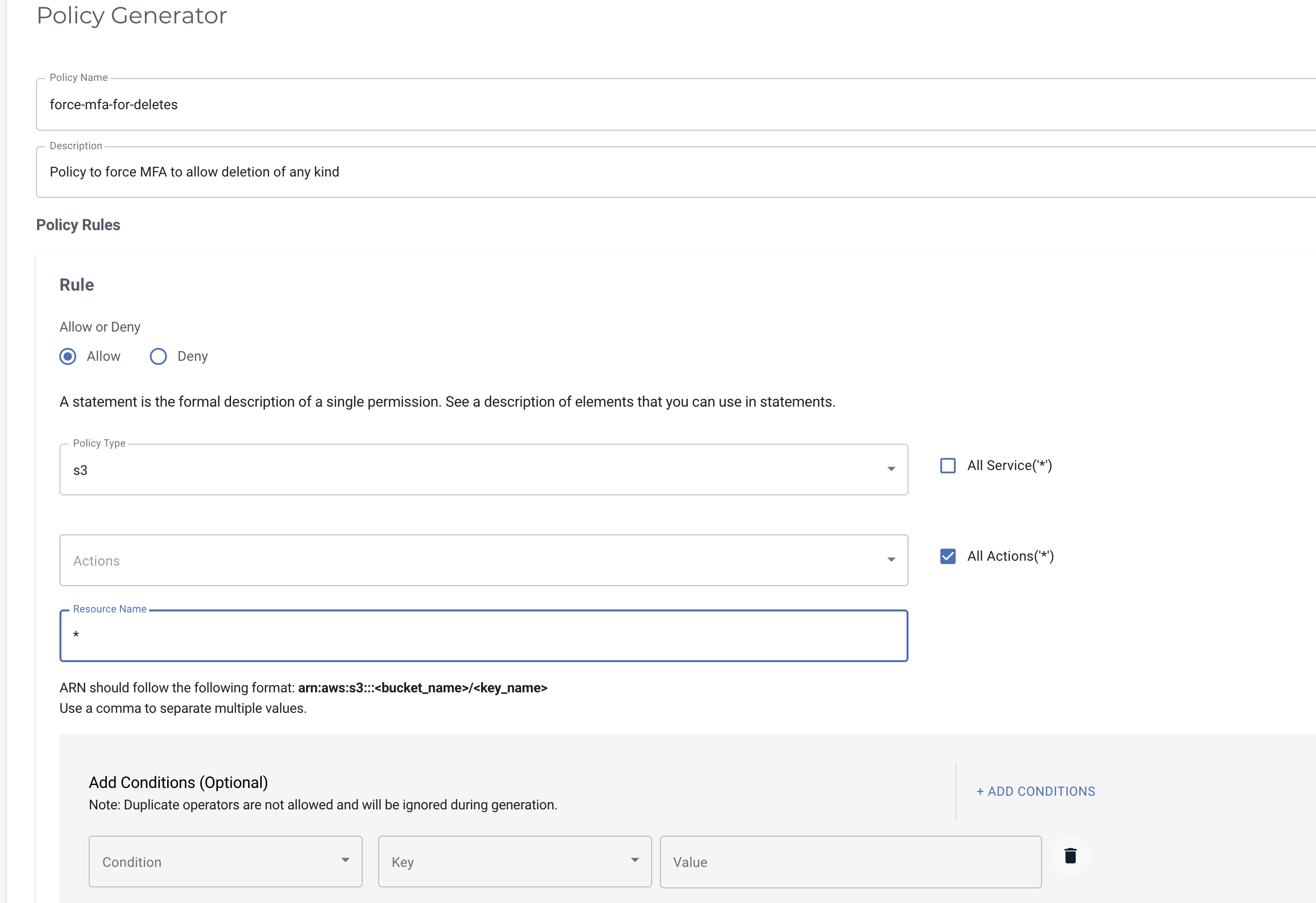Screen dimensions: 1316x903
Task: Delete the condition row with trash icon
Action: click(x=1070, y=855)
